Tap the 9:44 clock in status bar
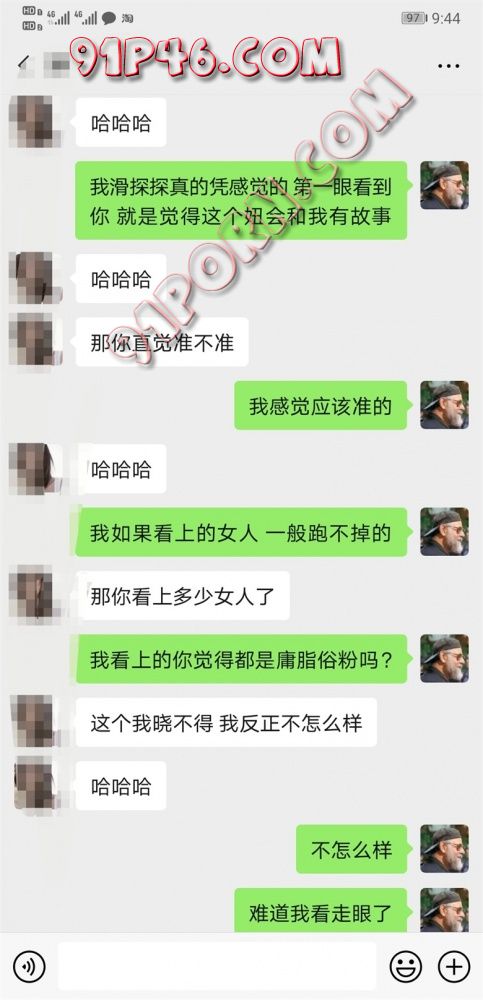The image size is (483, 1000). [x=445, y=18]
